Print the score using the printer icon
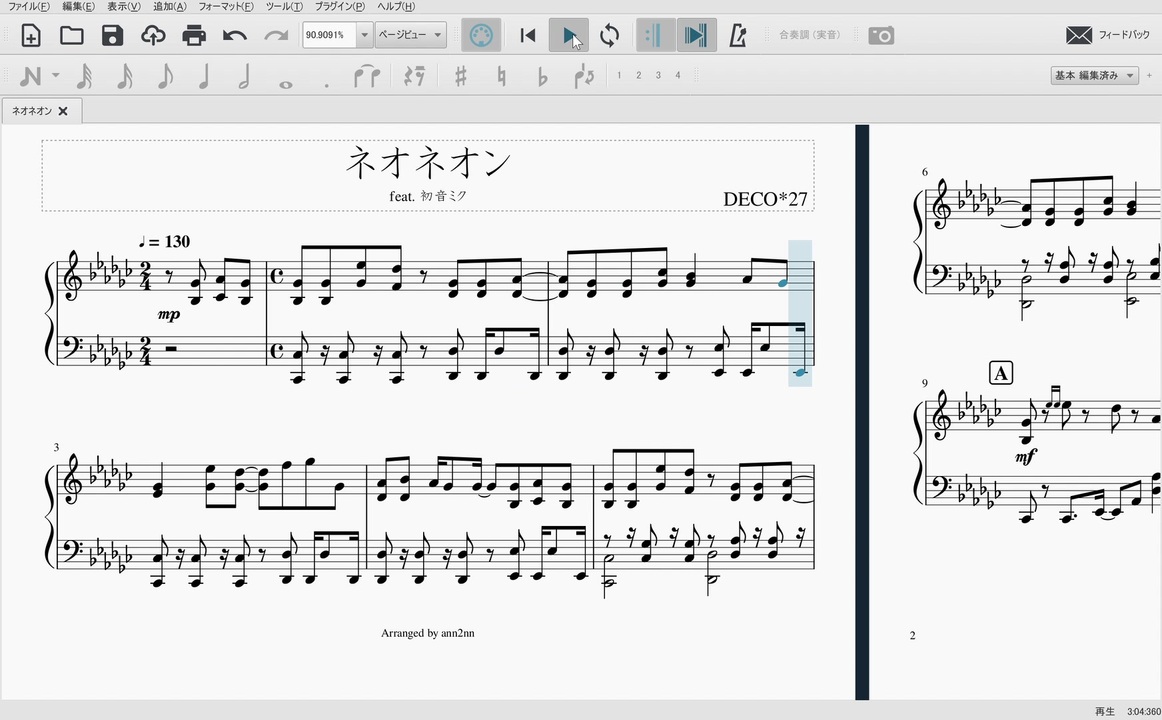Image resolution: width=1162 pixels, height=720 pixels. [x=194, y=36]
